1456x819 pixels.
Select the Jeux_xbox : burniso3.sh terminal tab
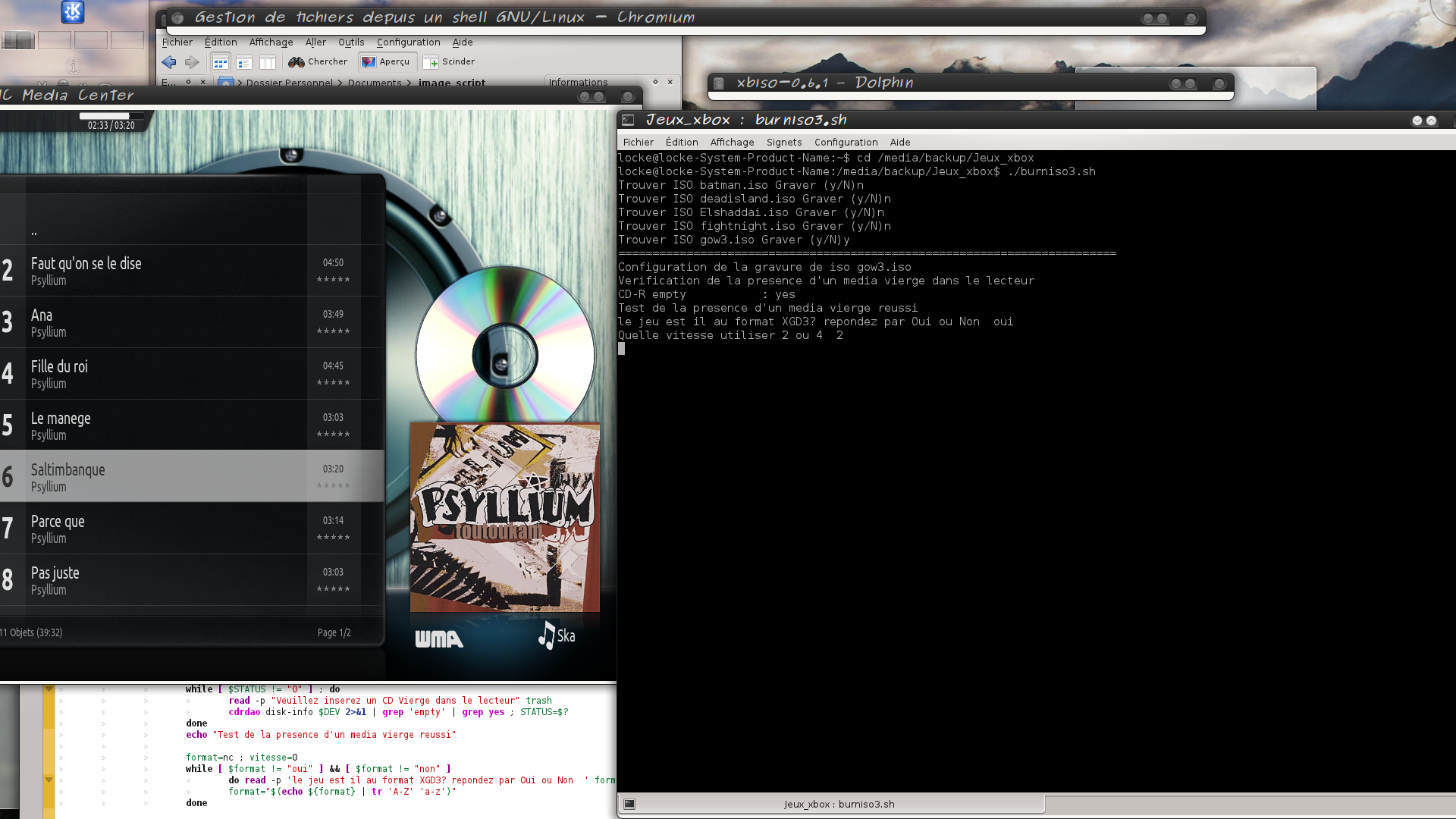(x=832, y=805)
